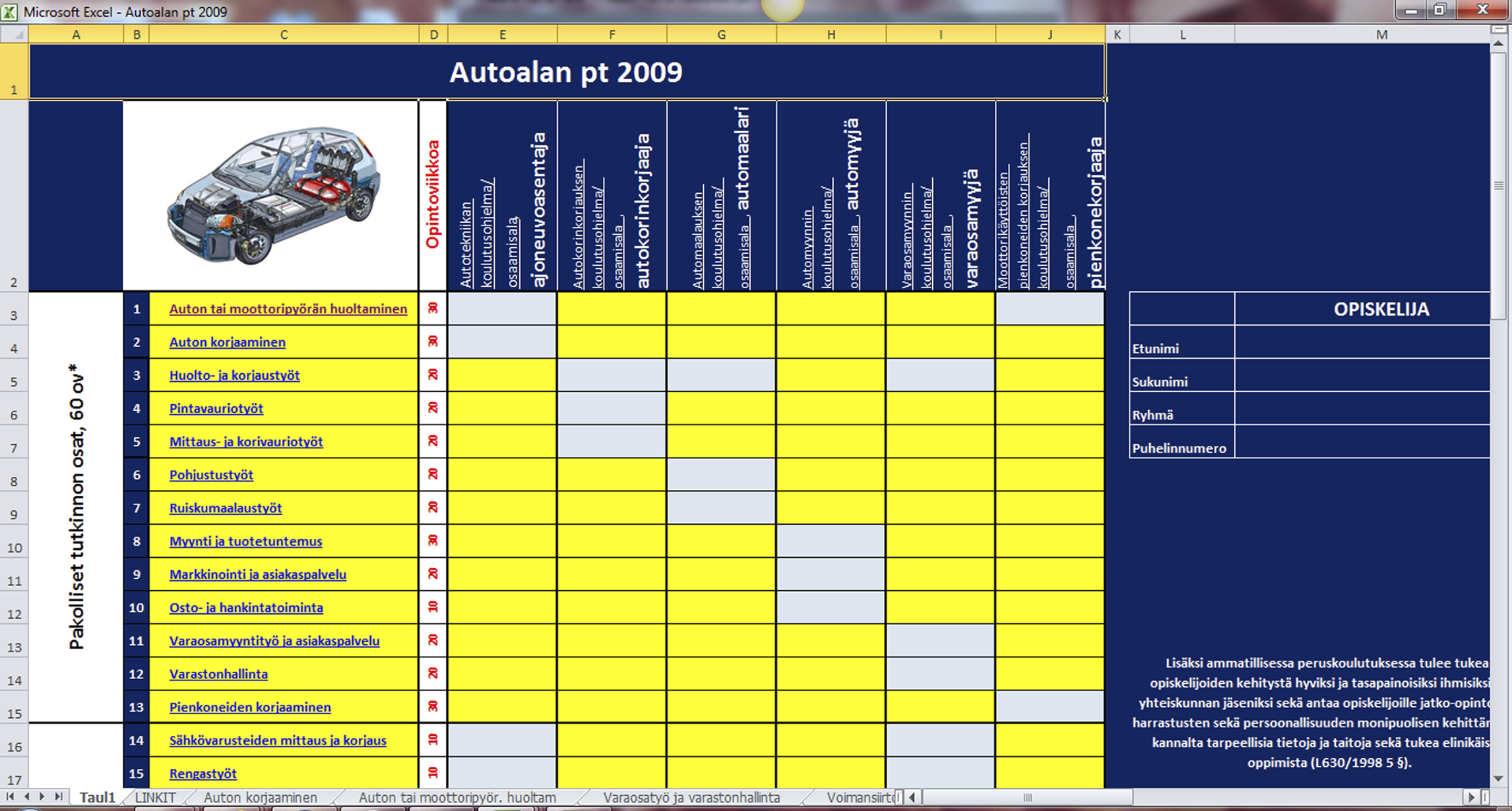Select row 10 header
1512x811 pixels.
pos(14,541)
